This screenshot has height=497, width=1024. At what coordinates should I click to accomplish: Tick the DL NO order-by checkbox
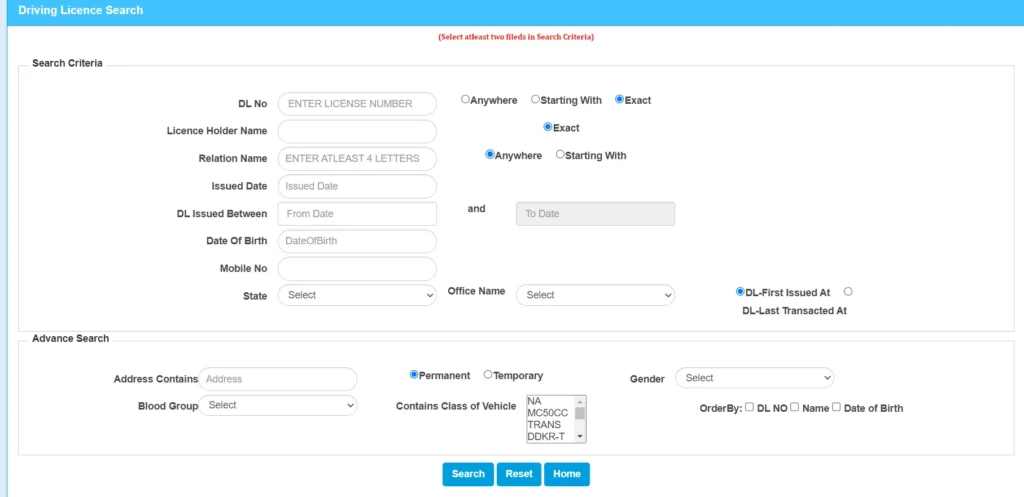click(750, 407)
